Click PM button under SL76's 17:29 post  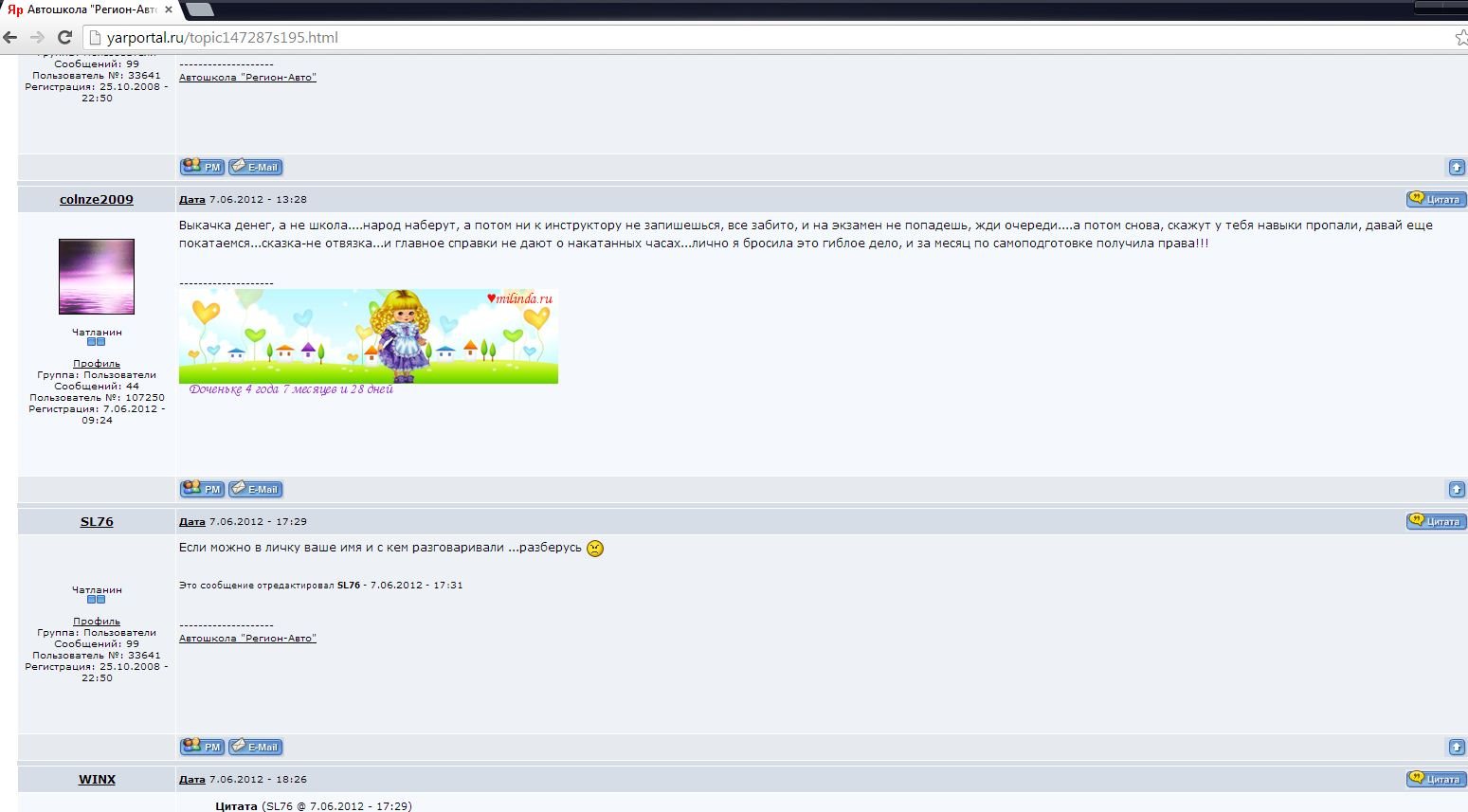coord(202,747)
